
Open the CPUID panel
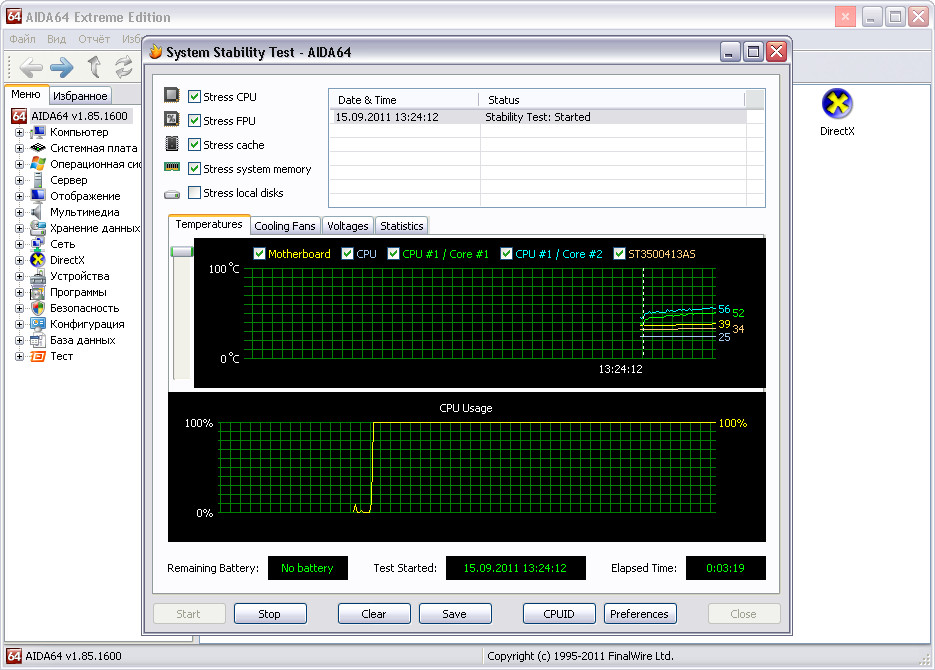[x=559, y=614]
